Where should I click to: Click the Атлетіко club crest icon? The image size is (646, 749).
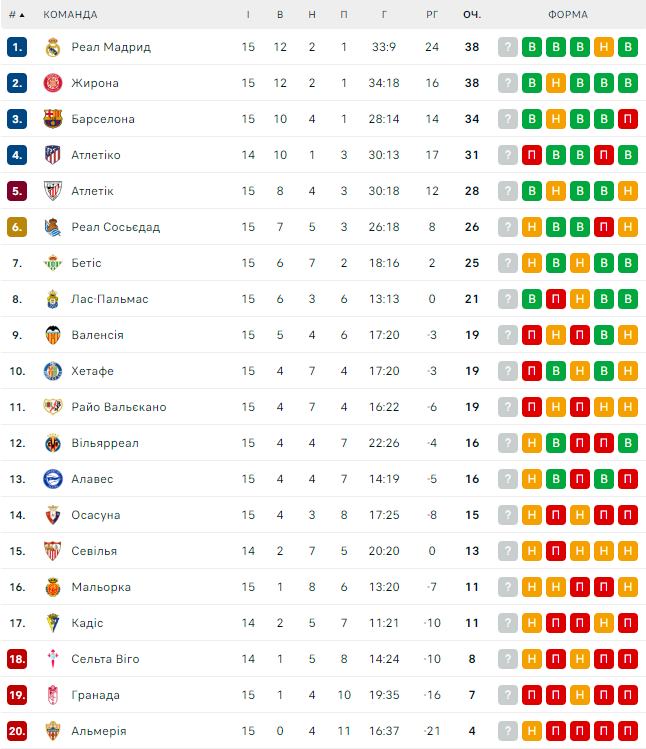tap(53, 155)
